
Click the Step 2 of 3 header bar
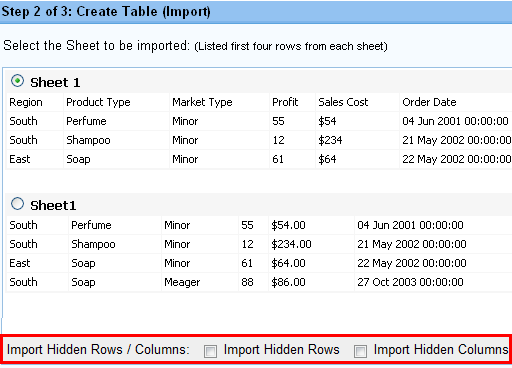tap(256, 12)
